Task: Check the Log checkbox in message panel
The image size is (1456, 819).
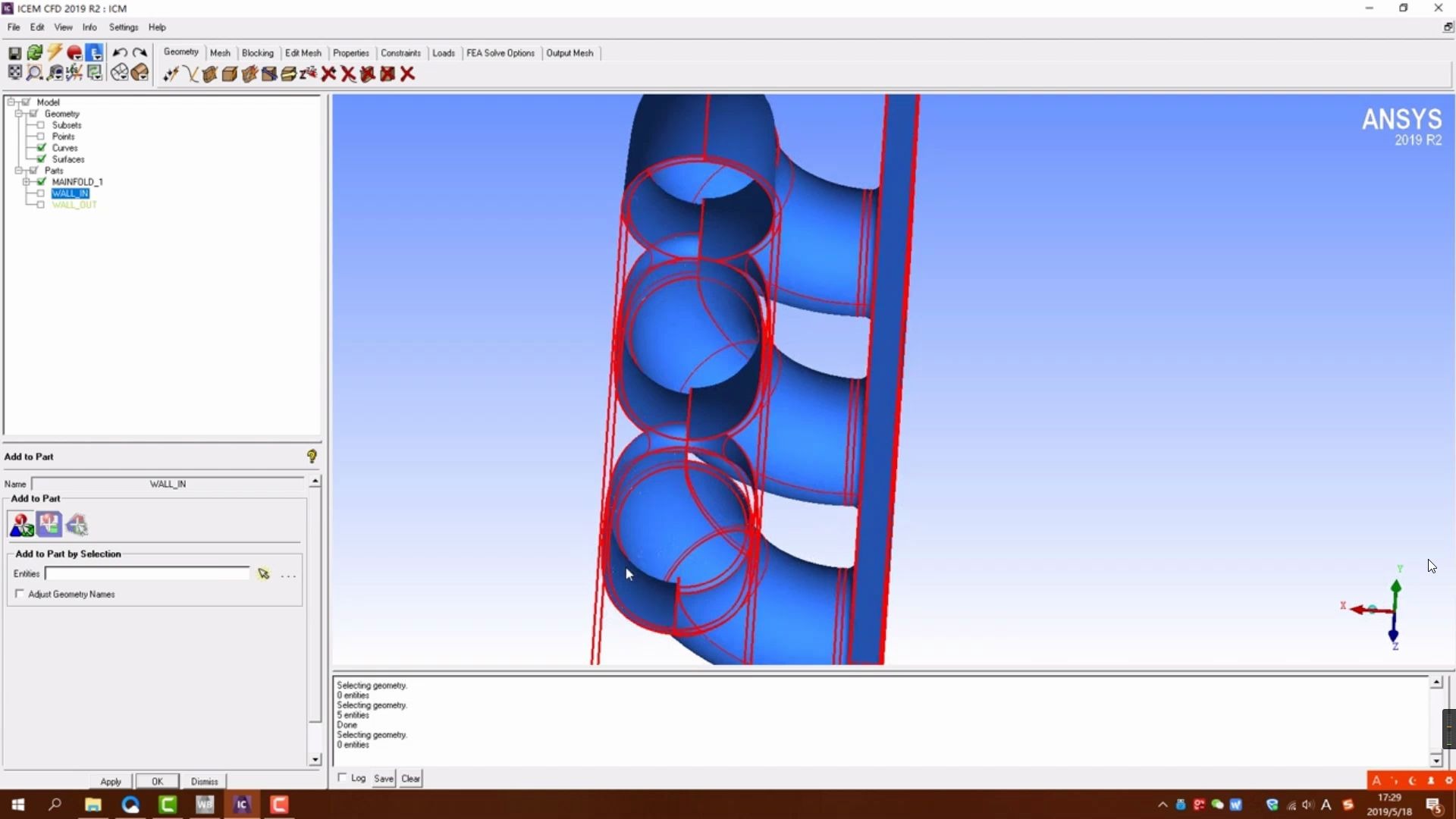Action: click(342, 778)
